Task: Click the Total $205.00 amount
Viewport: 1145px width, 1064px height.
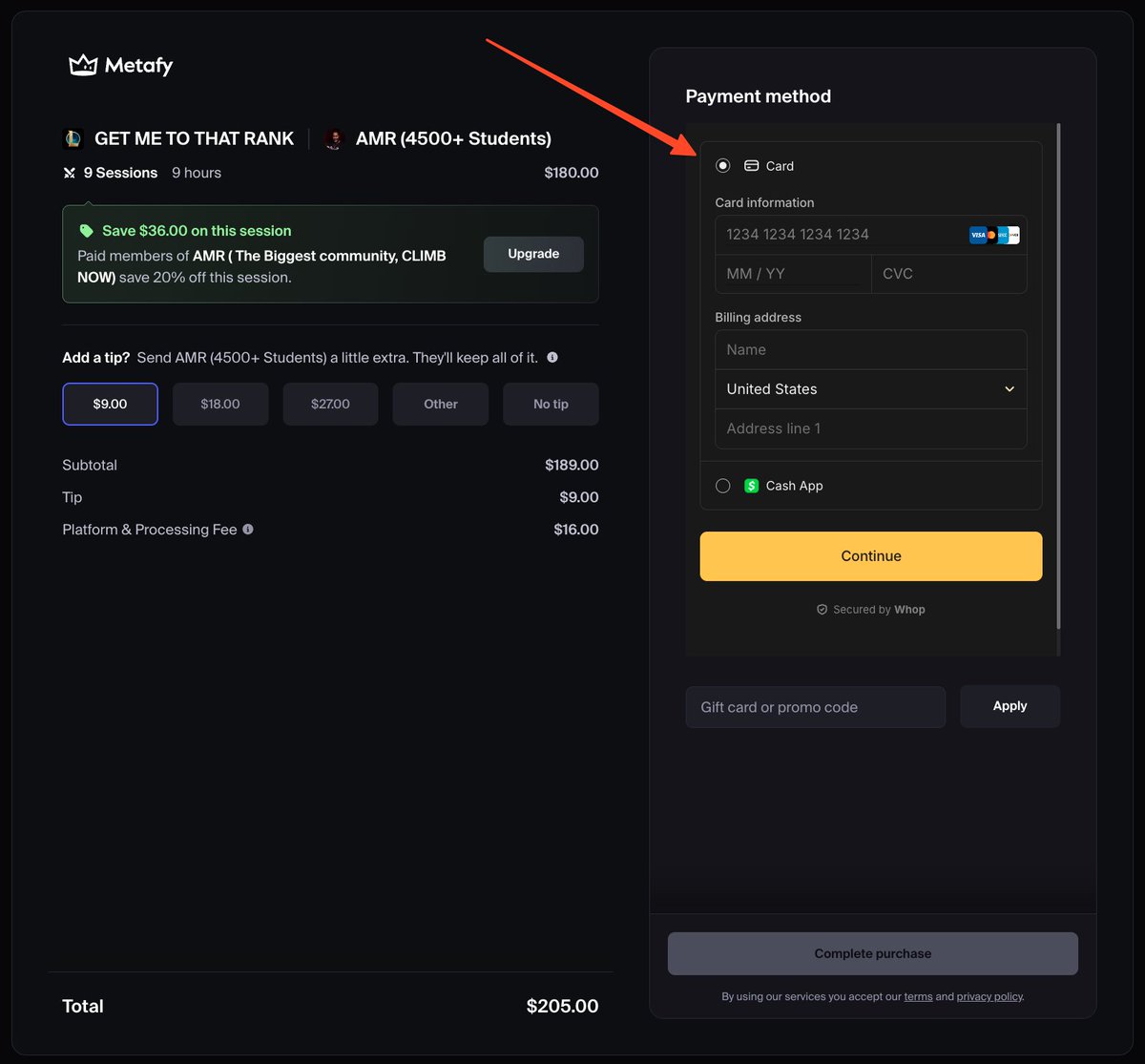Action: coord(562,1006)
